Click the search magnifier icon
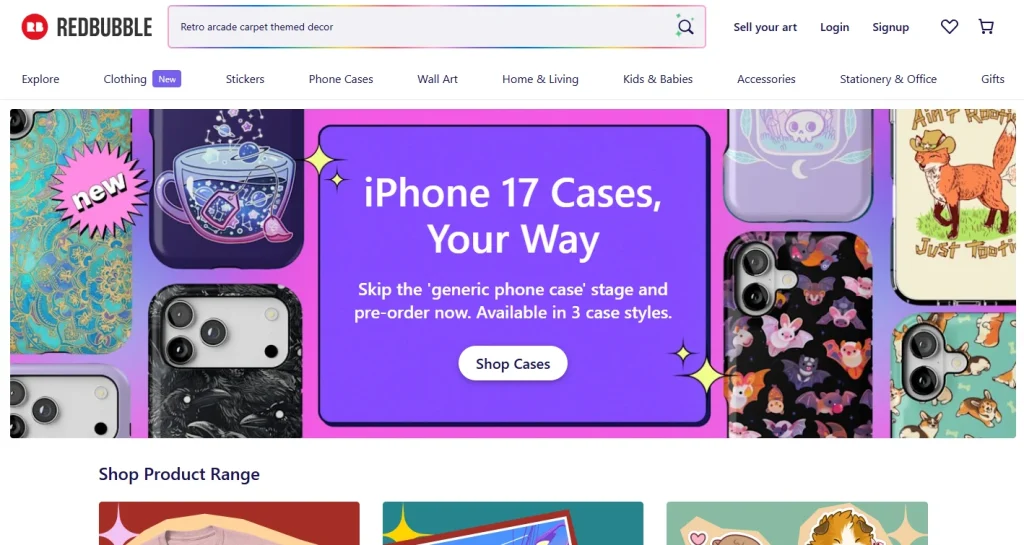 click(684, 27)
